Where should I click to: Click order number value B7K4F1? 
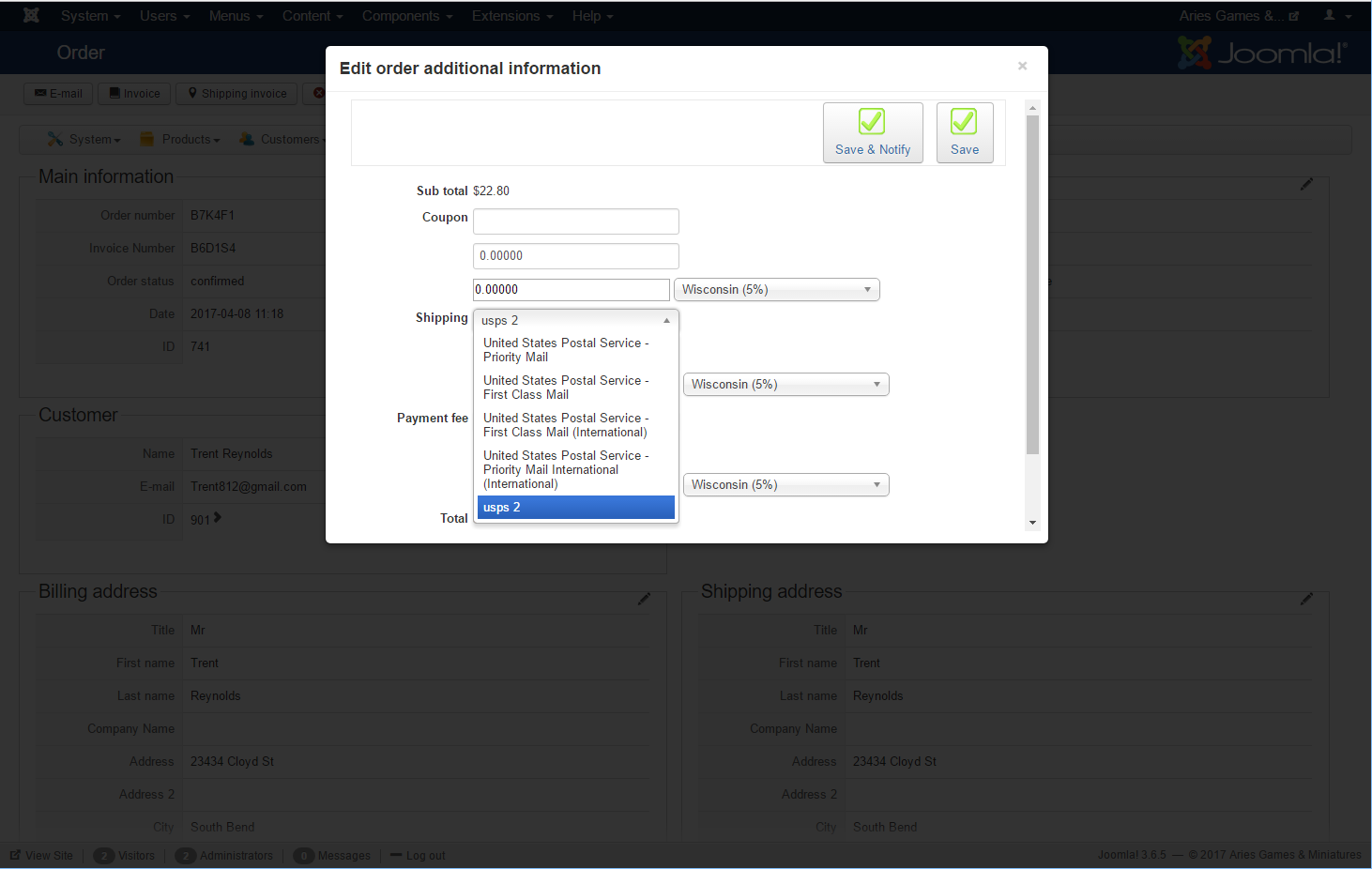tap(212, 215)
